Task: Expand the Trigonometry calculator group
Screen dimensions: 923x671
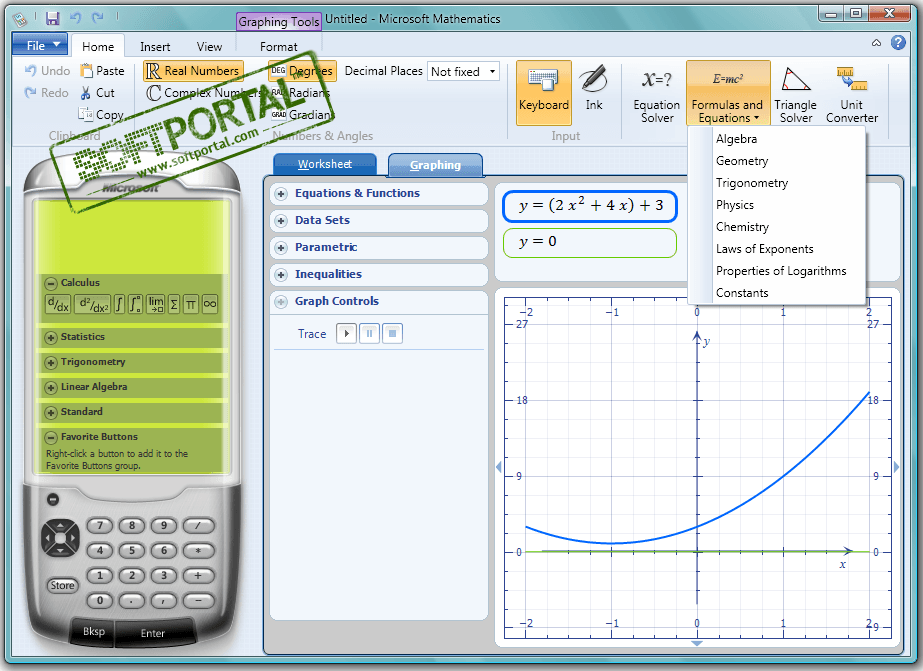Action: coord(51,363)
